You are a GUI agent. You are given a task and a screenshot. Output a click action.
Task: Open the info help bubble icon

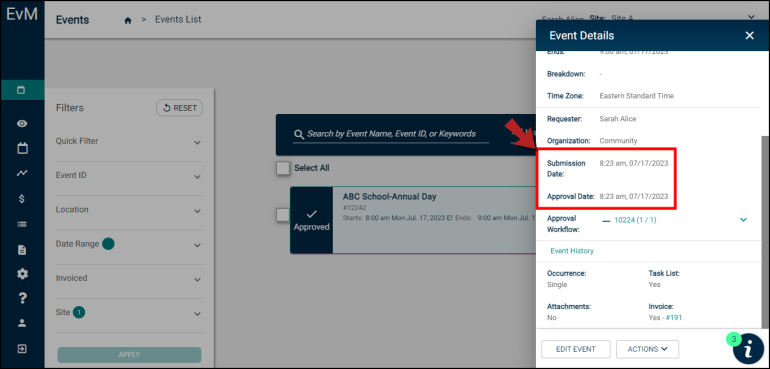[x=747, y=348]
